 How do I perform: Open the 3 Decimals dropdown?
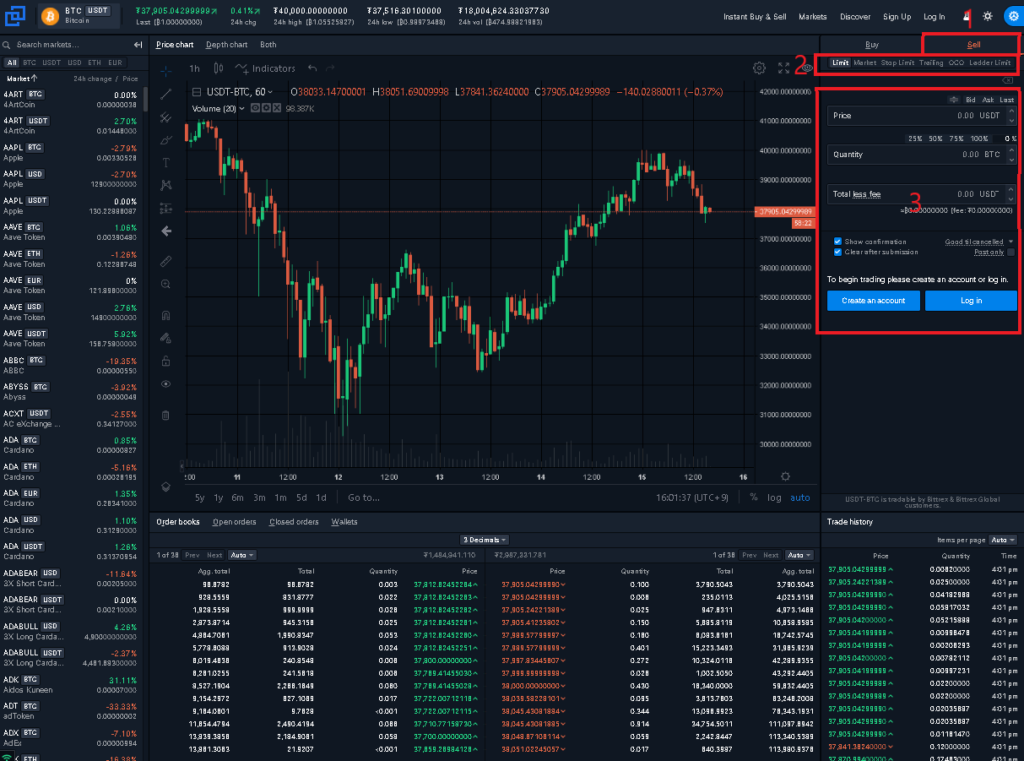pos(484,540)
